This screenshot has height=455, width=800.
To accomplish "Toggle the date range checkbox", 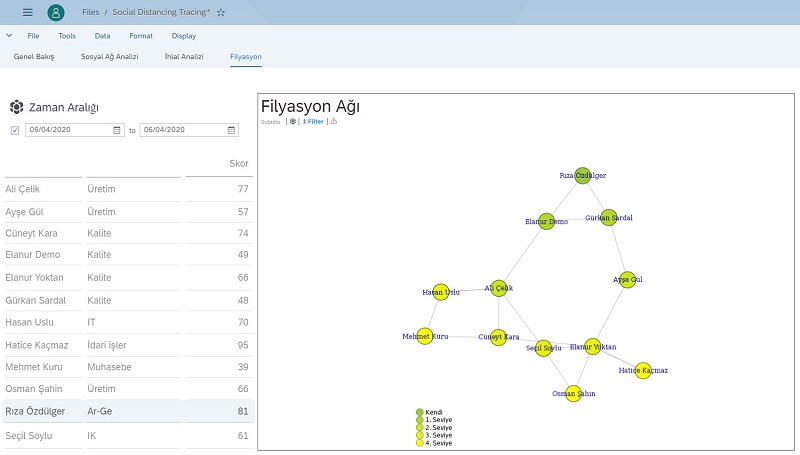I will (x=15, y=130).
